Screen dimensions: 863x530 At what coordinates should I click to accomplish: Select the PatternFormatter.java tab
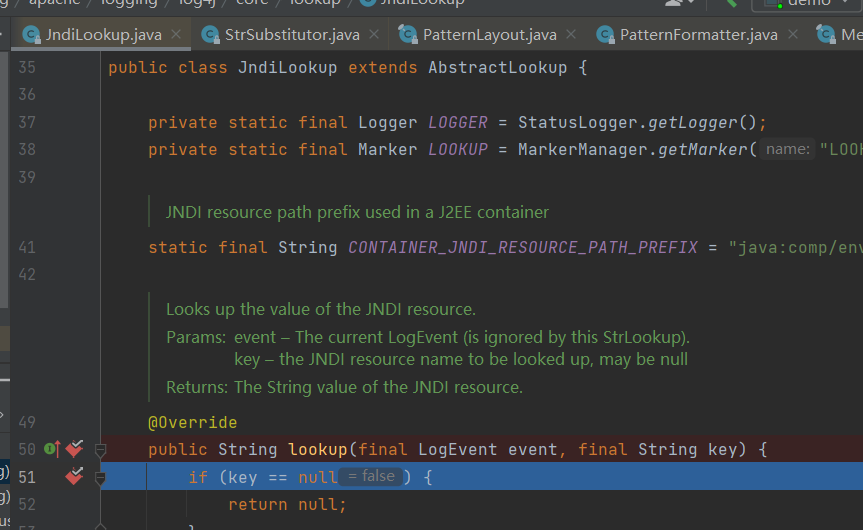[698, 35]
